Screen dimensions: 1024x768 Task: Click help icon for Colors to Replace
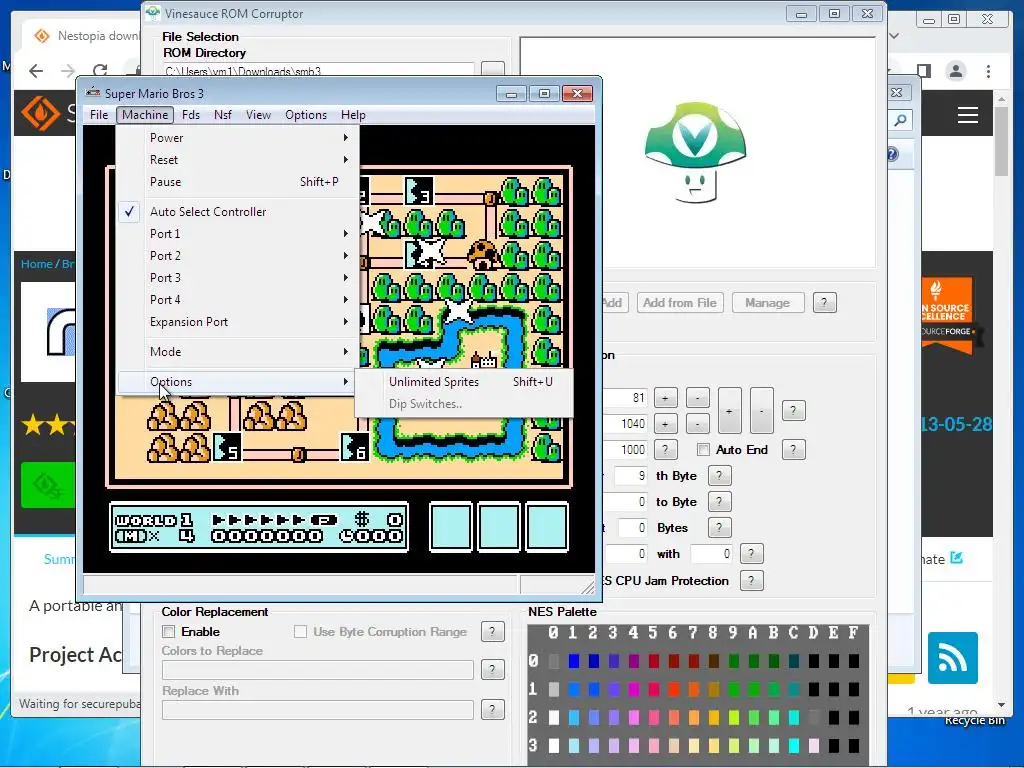[492, 669]
